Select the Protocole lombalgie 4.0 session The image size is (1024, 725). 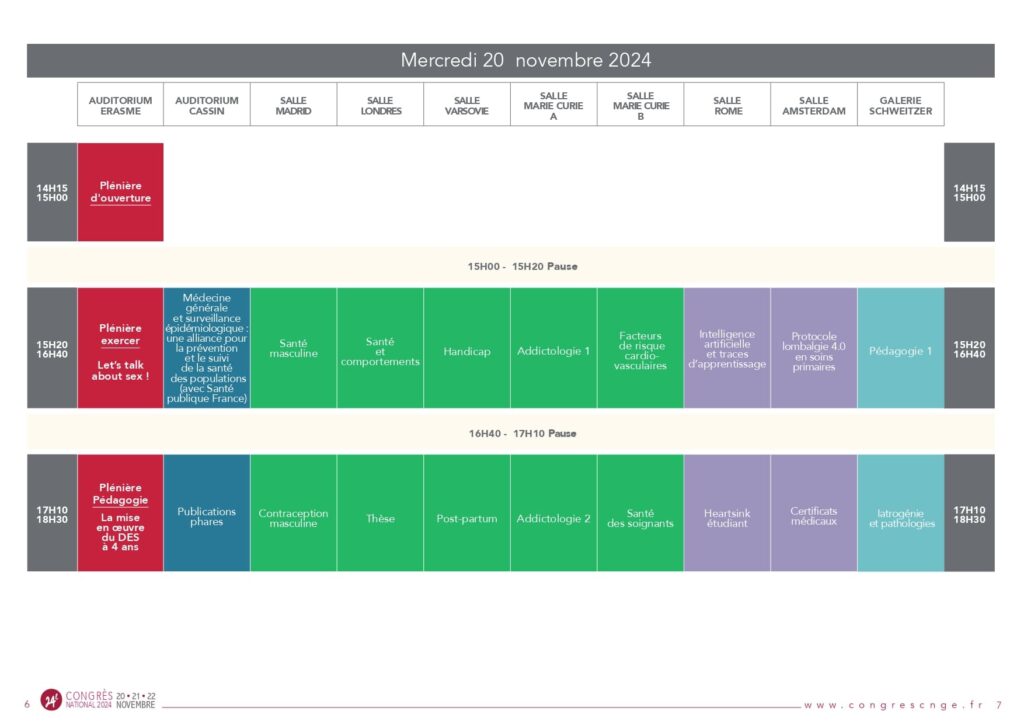(x=814, y=348)
